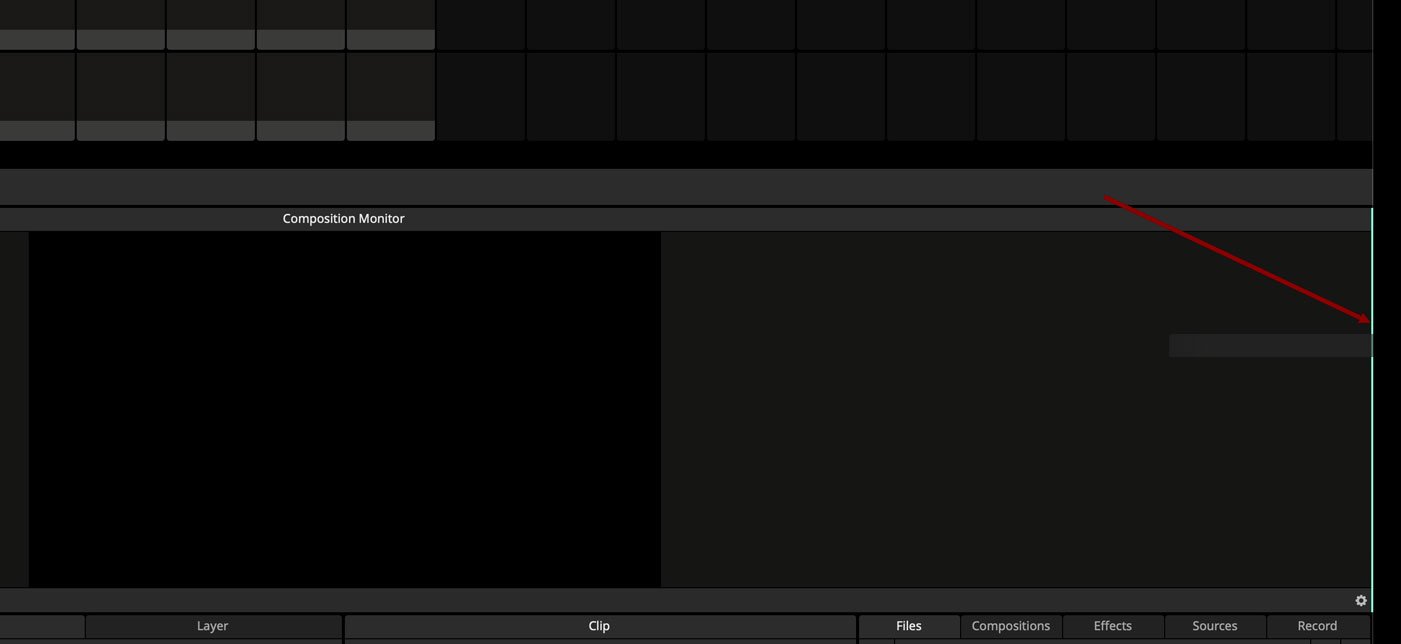Open the monitor settings gear icon

tap(1360, 601)
